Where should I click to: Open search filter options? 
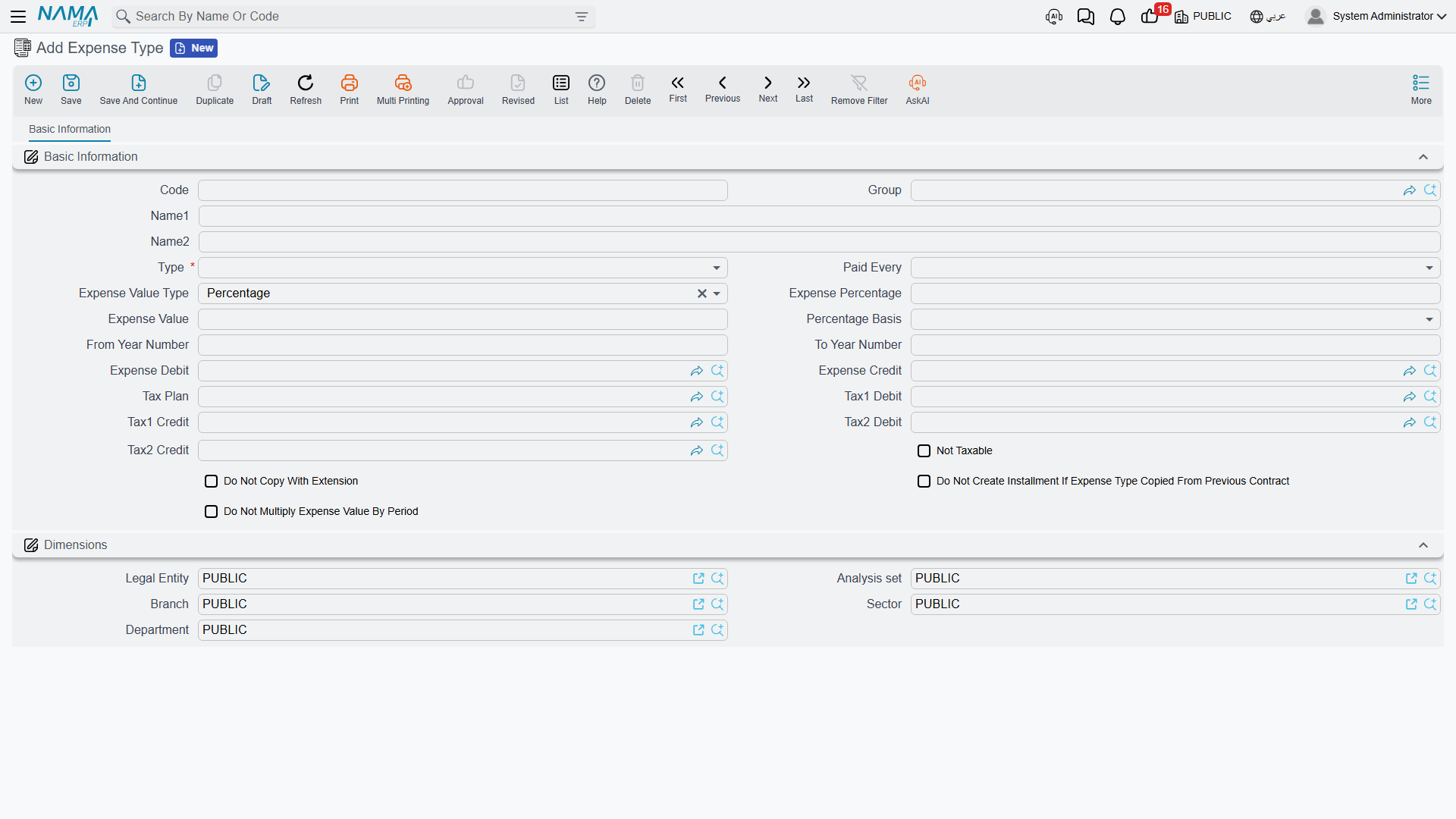pos(582,17)
